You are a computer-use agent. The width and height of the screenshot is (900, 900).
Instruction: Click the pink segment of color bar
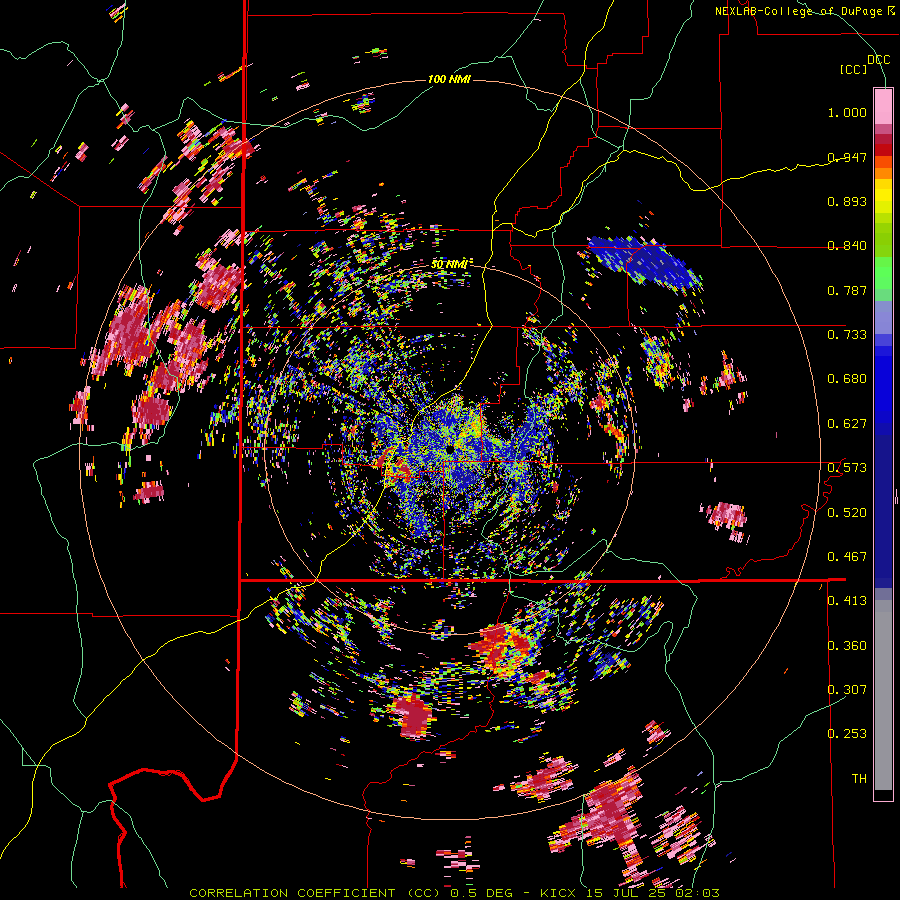883,106
